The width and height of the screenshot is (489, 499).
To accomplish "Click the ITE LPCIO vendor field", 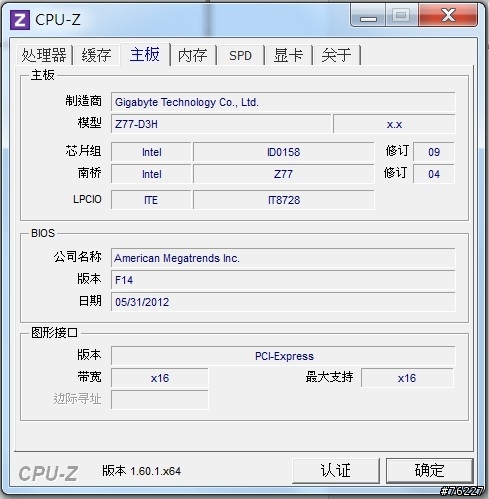I will tap(151, 200).
